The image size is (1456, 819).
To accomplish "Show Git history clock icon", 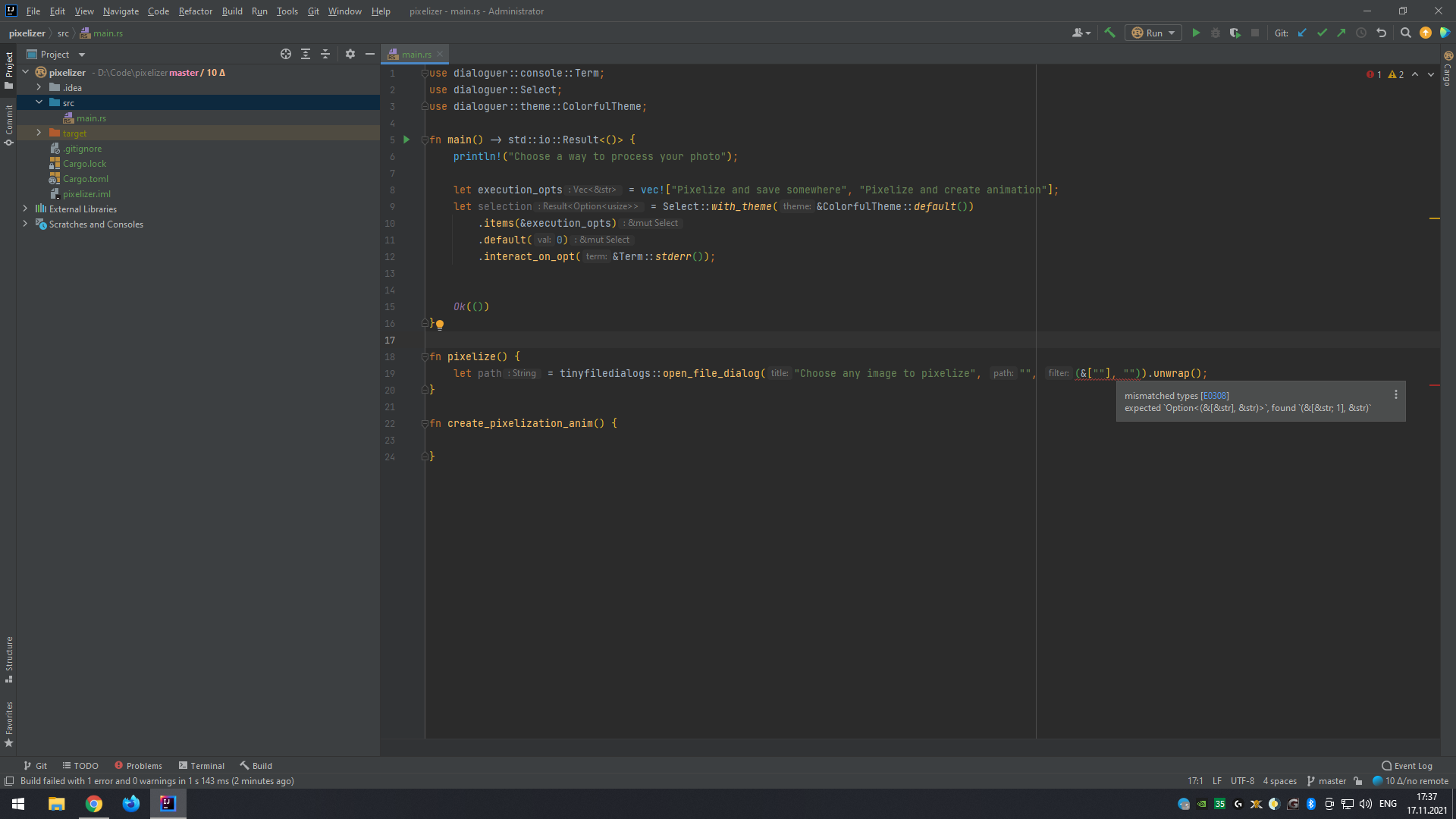I will (1361, 33).
